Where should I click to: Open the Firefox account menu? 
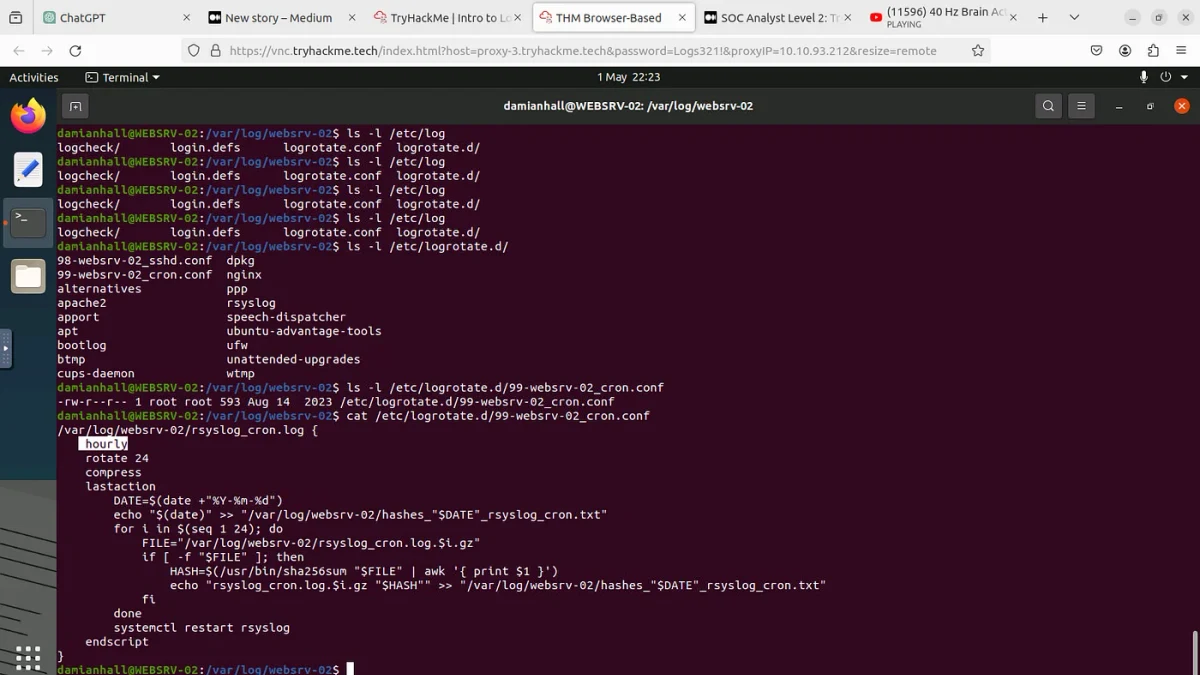coord(1125,51)
